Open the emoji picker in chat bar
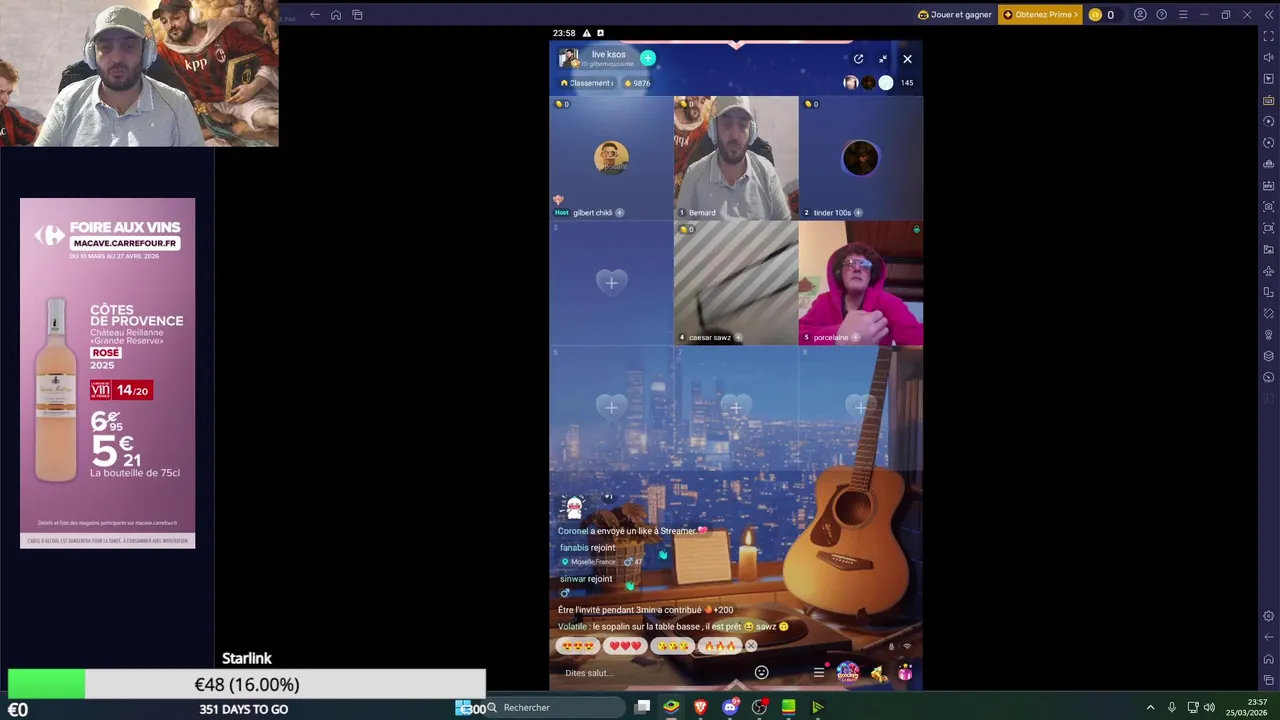1280x720 pixels. [761, 673]
